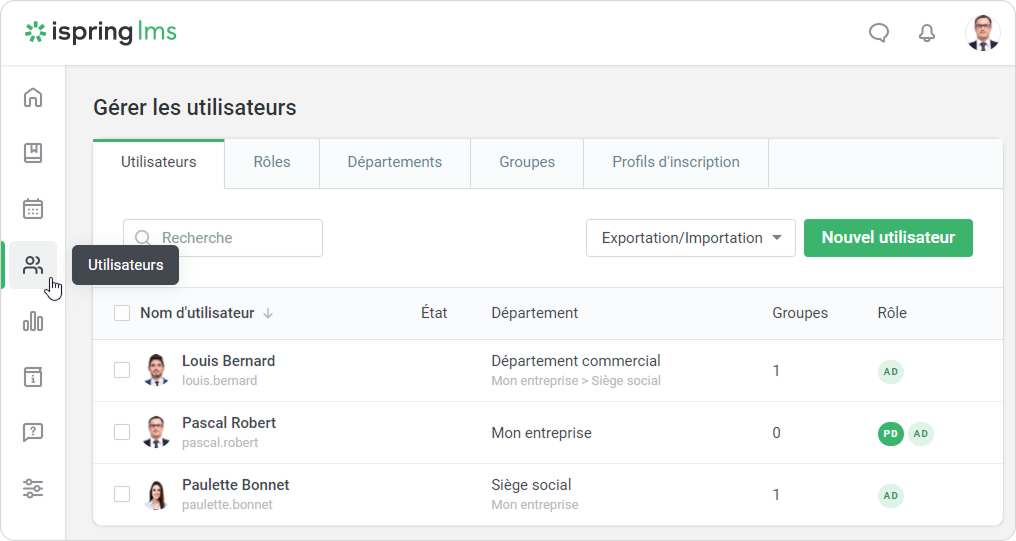This screenshot has width=1016, height=541.
Task: Open Paulette Bonnet's user profile
Action: point(235,485)
